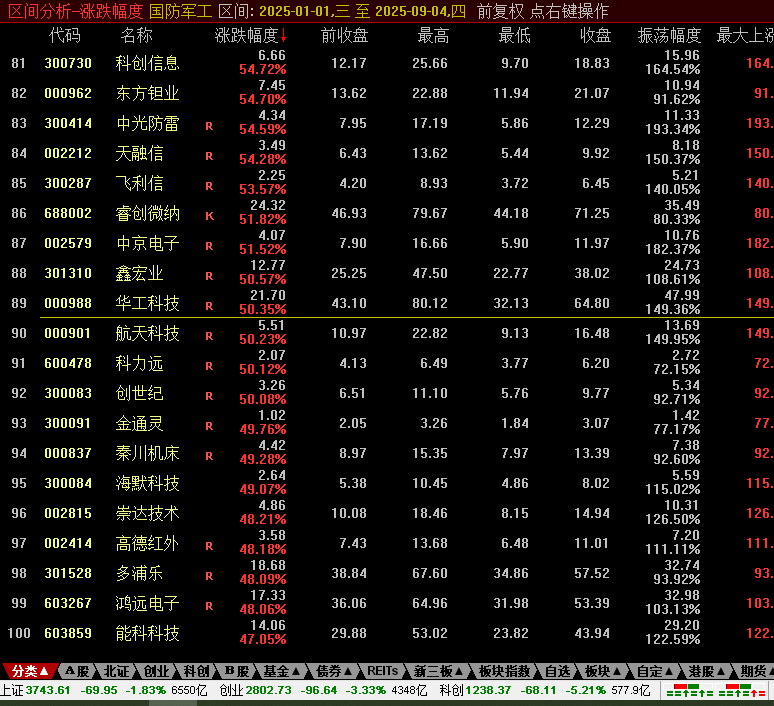Click the date range 2025-01-01 in title
This screenshot has height=706, width=774.
point(297,11)
